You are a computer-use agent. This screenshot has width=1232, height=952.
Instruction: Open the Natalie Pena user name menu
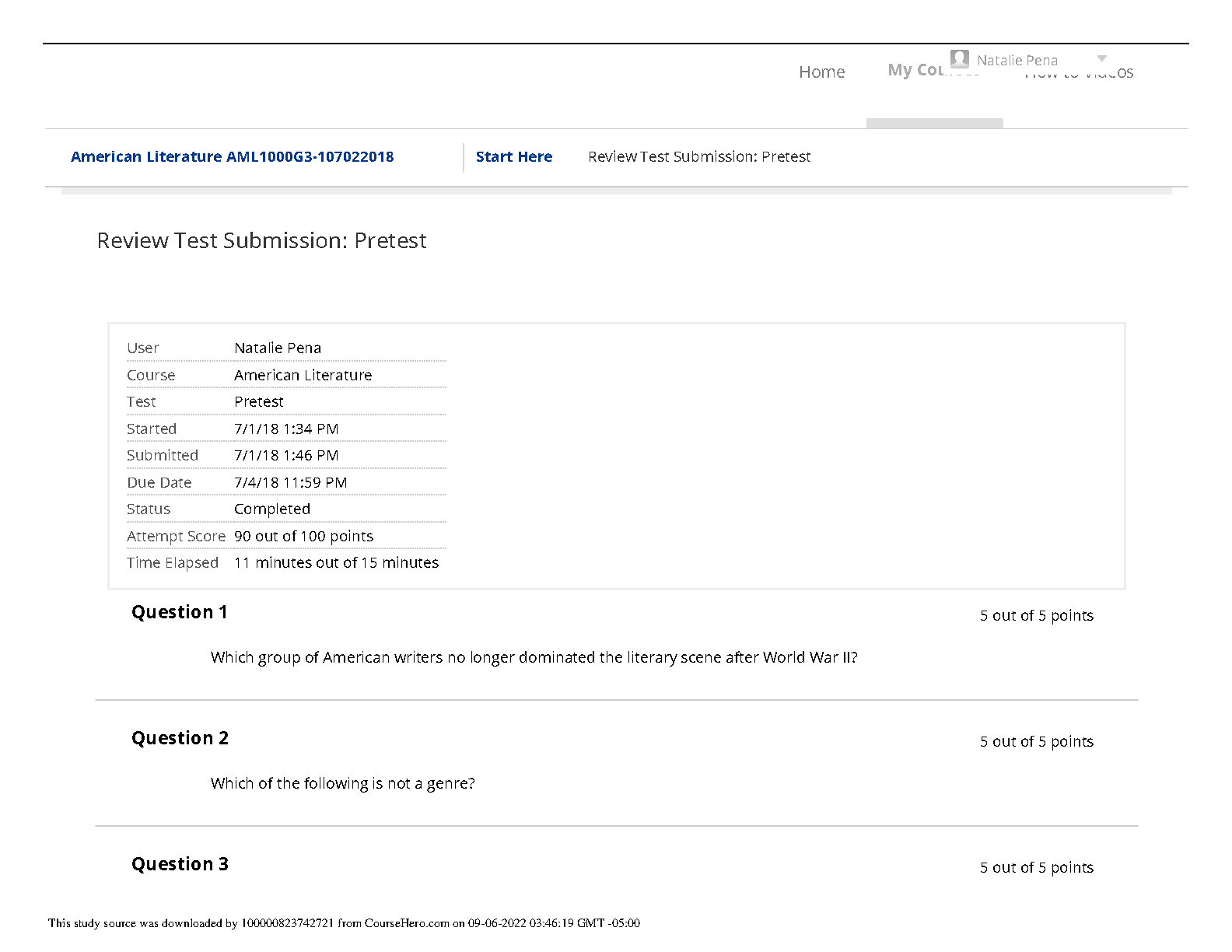pos(1017,61)
